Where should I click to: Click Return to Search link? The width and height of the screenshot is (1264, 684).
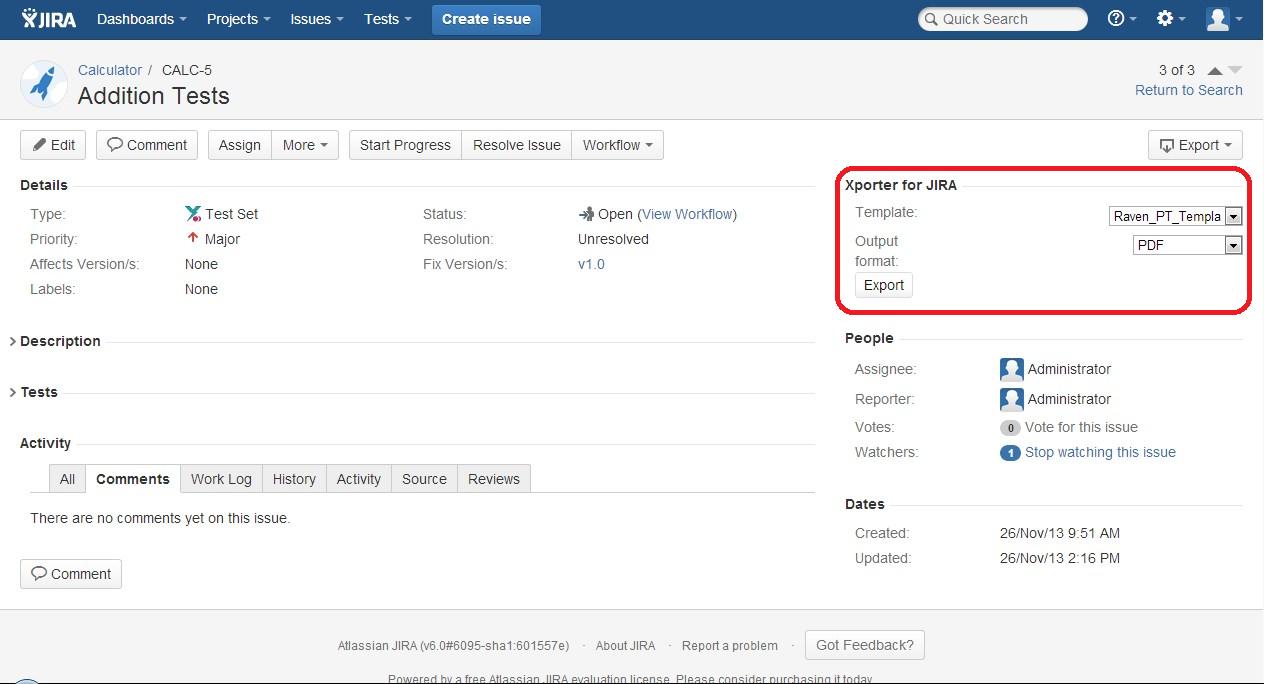[x=1189, y=90]
